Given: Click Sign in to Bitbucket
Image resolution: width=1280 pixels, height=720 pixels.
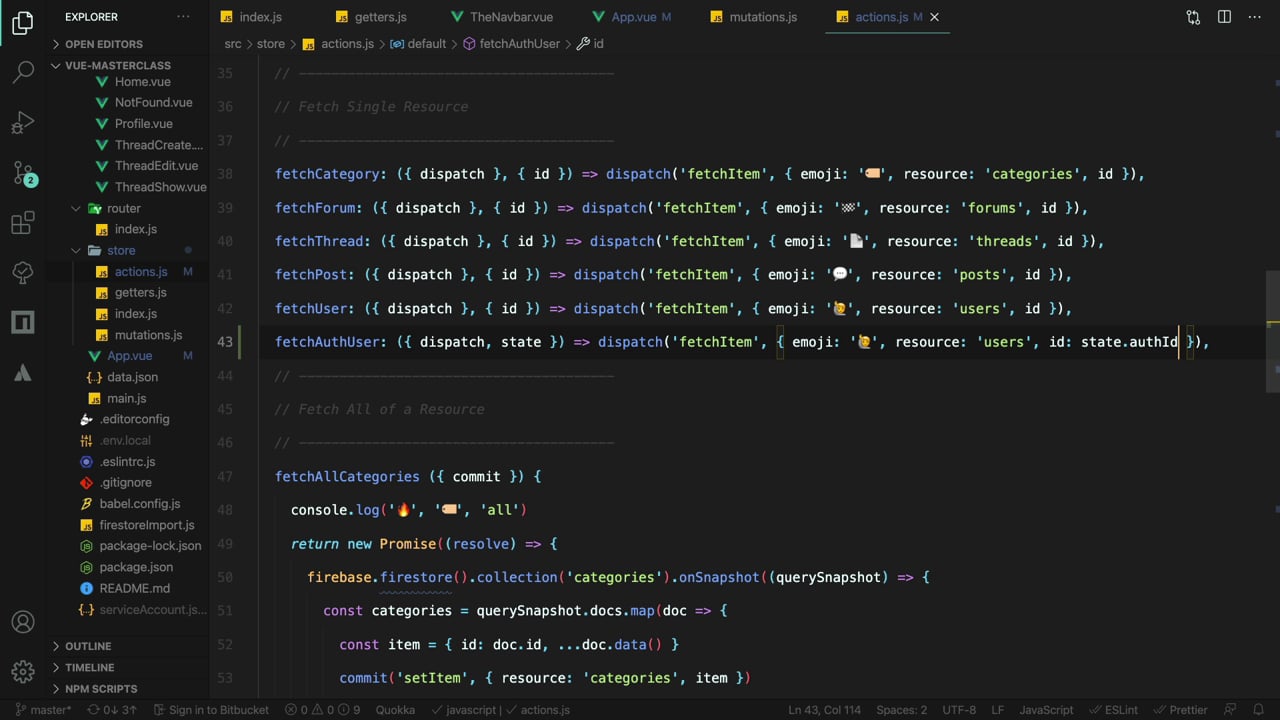Looking at the screenshot, I should click(211, 710).
